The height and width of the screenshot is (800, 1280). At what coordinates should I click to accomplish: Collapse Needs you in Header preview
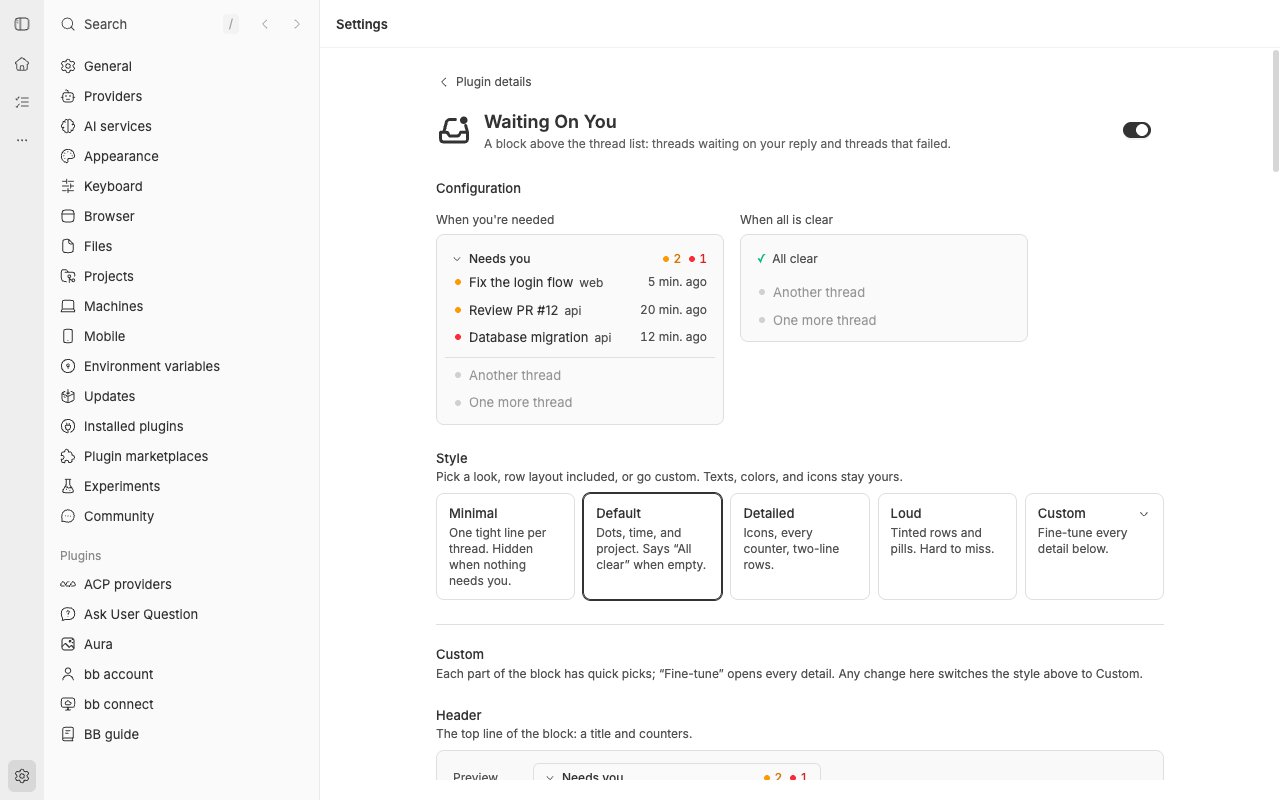coord(549,777)
